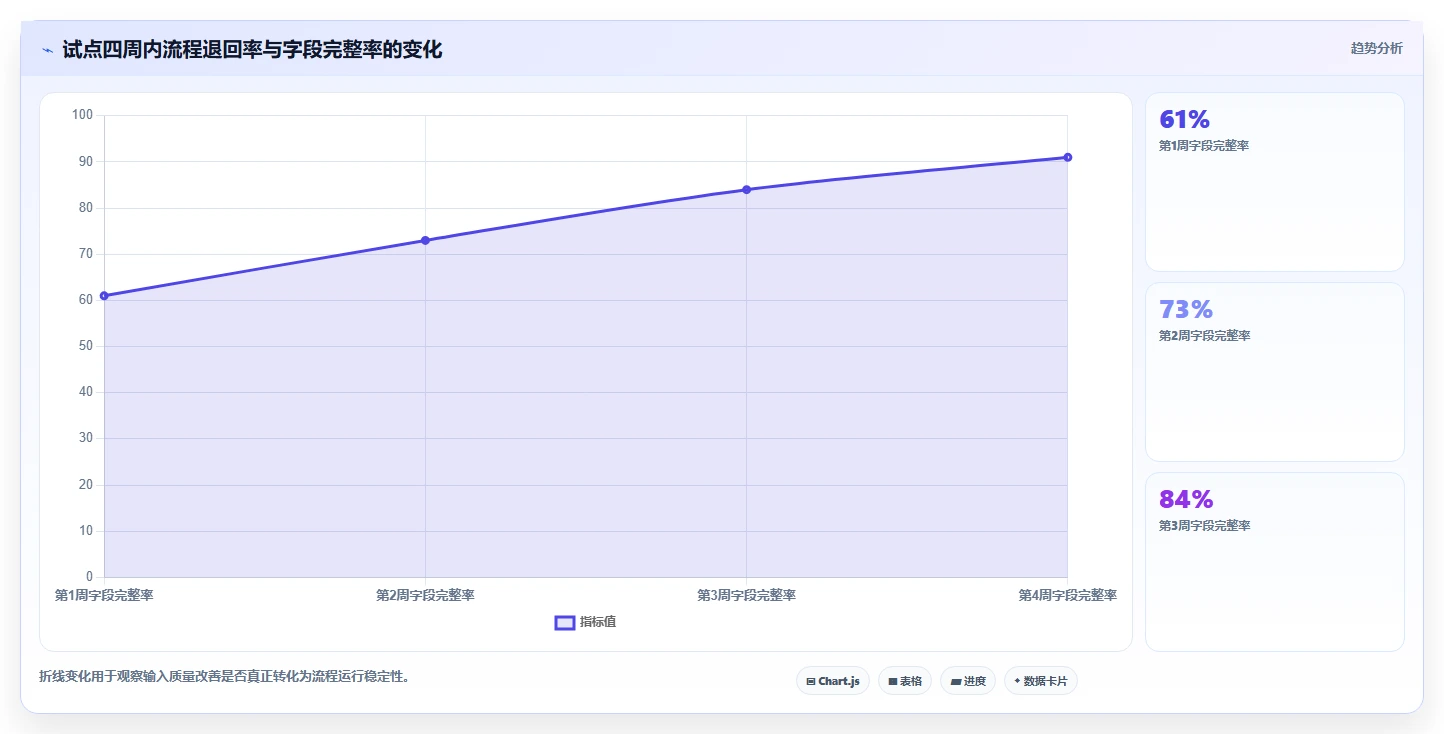Click the 第1周字段完整率 caption under 61%
Image resolution: width=1444 pixels, height=734 pixels.
tap(1204, 146)
